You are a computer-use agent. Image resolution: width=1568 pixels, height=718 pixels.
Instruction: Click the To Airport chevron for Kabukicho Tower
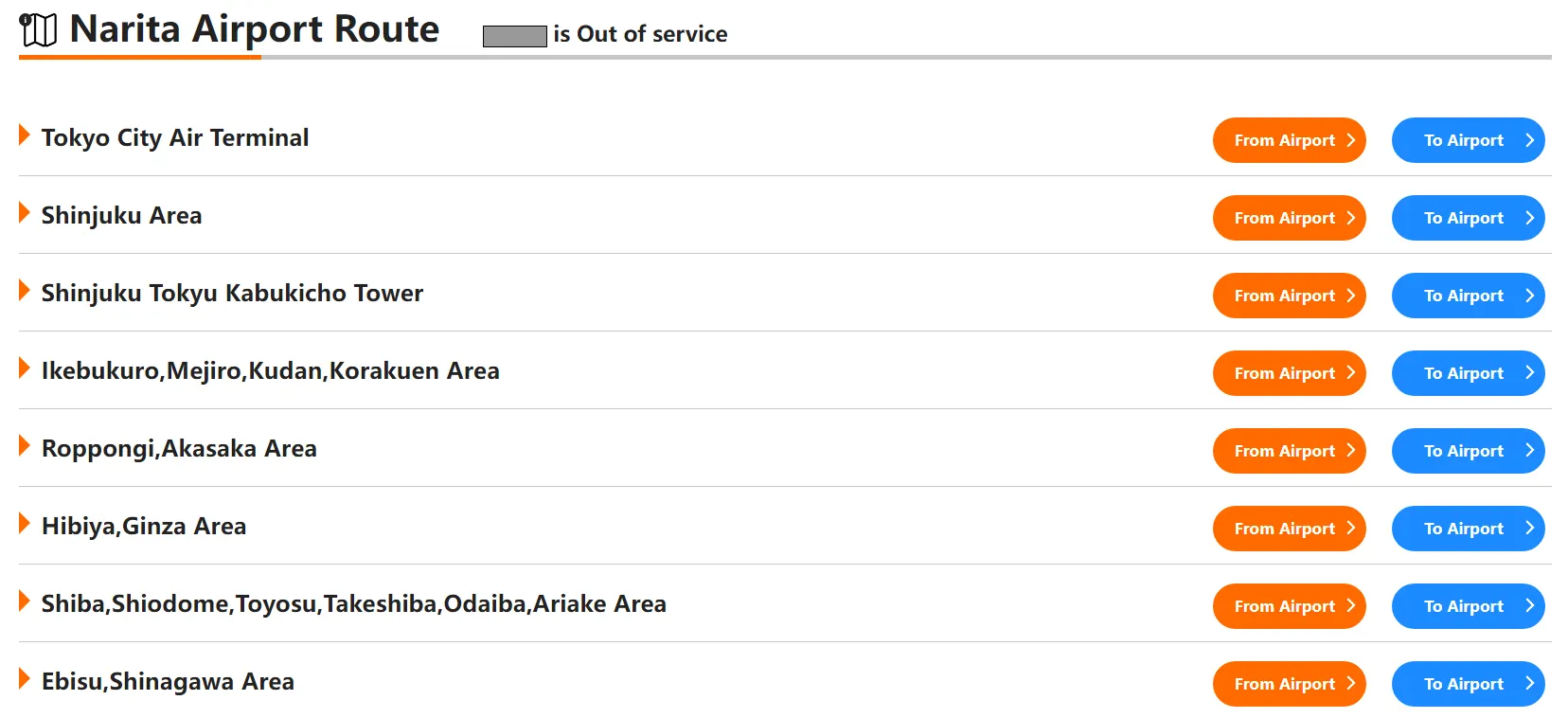1529,296
